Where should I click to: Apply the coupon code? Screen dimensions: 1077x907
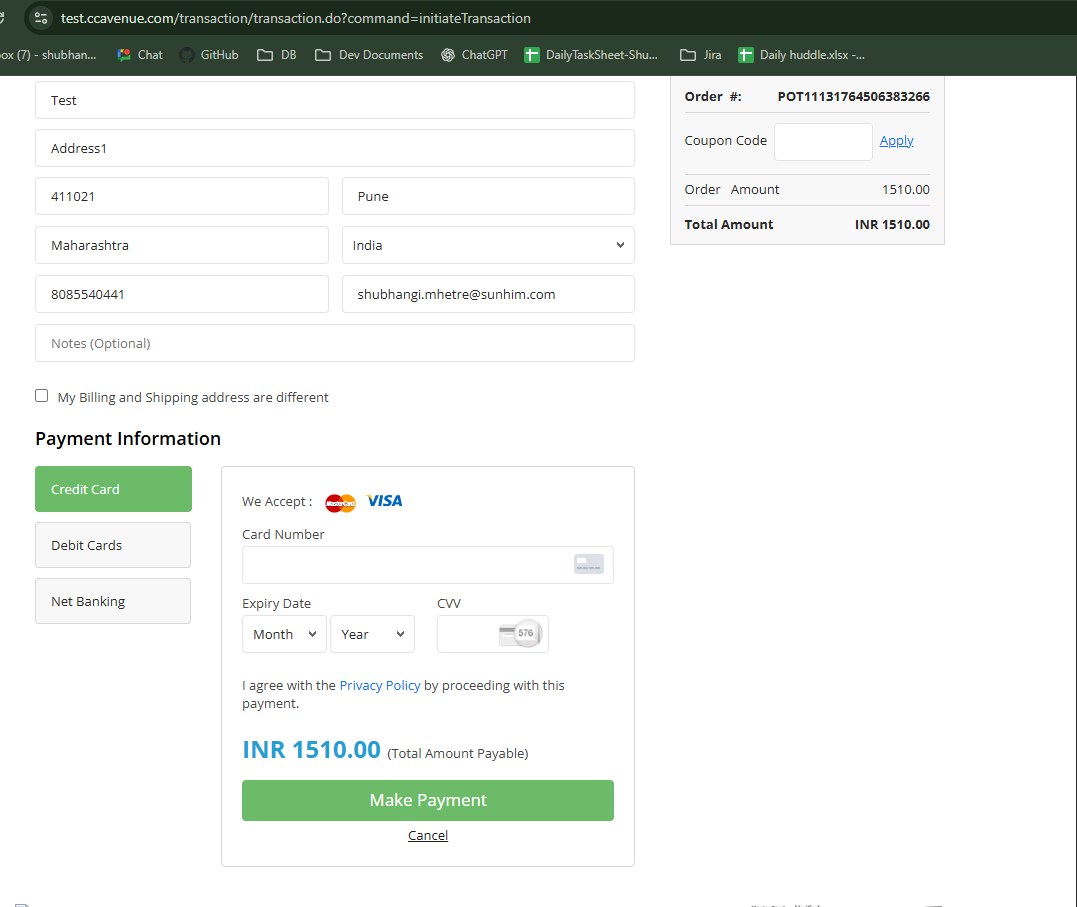pos(896,141)
